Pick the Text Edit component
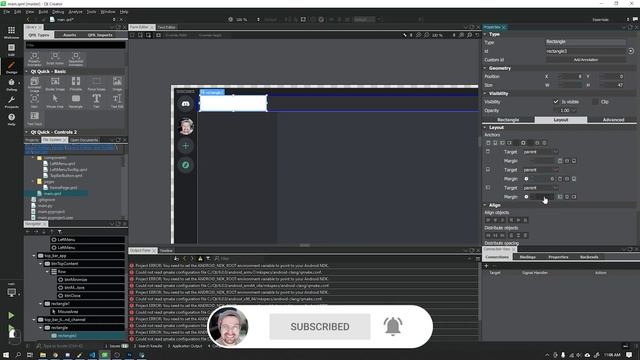Viewport: 640px width, 360px height. [117, 101]
